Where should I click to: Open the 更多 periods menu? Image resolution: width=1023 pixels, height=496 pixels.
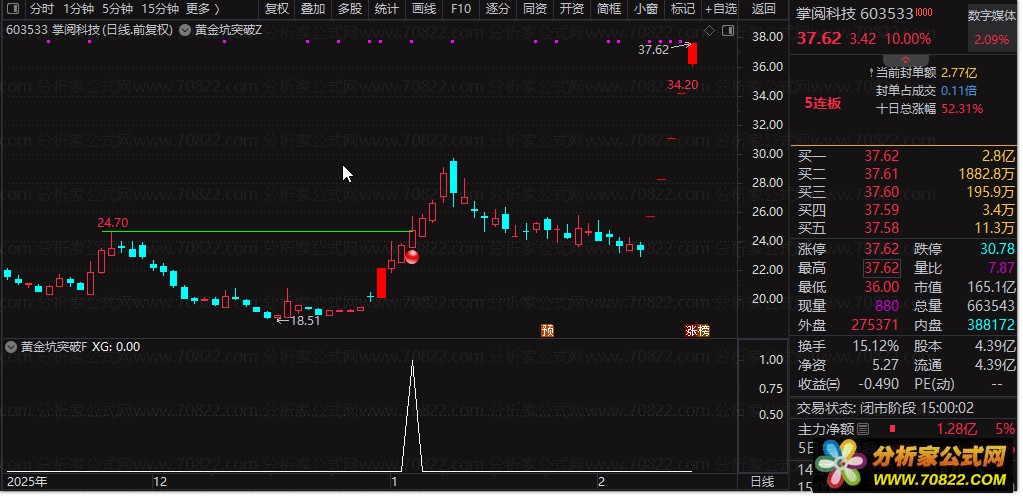pyautogui.click(x=202, y=8)
